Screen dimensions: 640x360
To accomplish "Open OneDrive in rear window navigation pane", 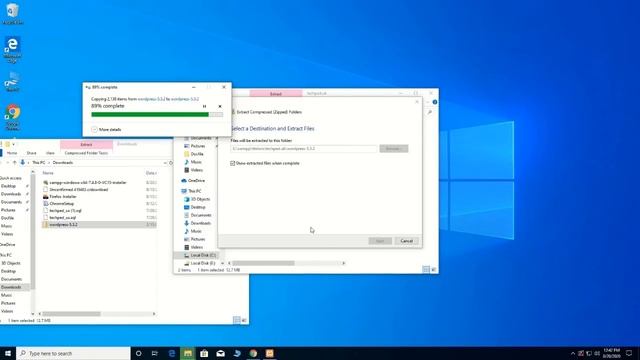I will [193, 180].
